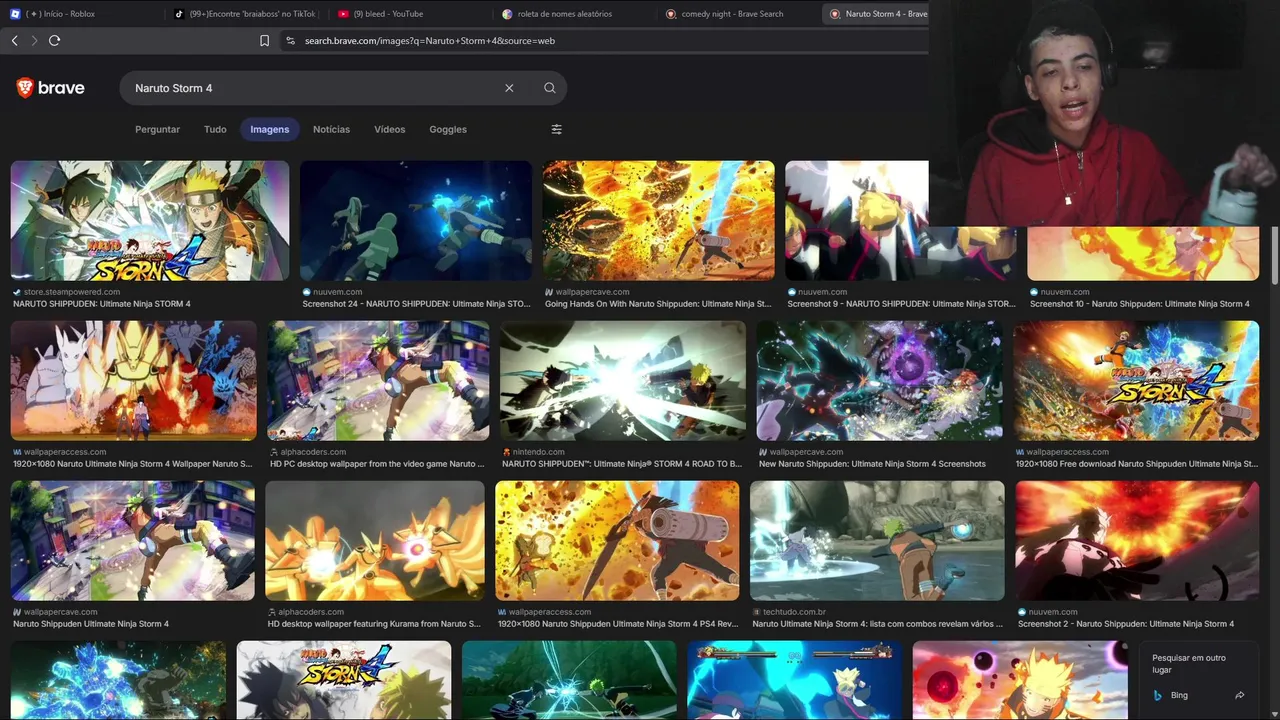
Task: Open wallpapercave 'Naruto Shippuden Ultimate Ninja Storm 4' thumbnail
Action: coord(133,540)
